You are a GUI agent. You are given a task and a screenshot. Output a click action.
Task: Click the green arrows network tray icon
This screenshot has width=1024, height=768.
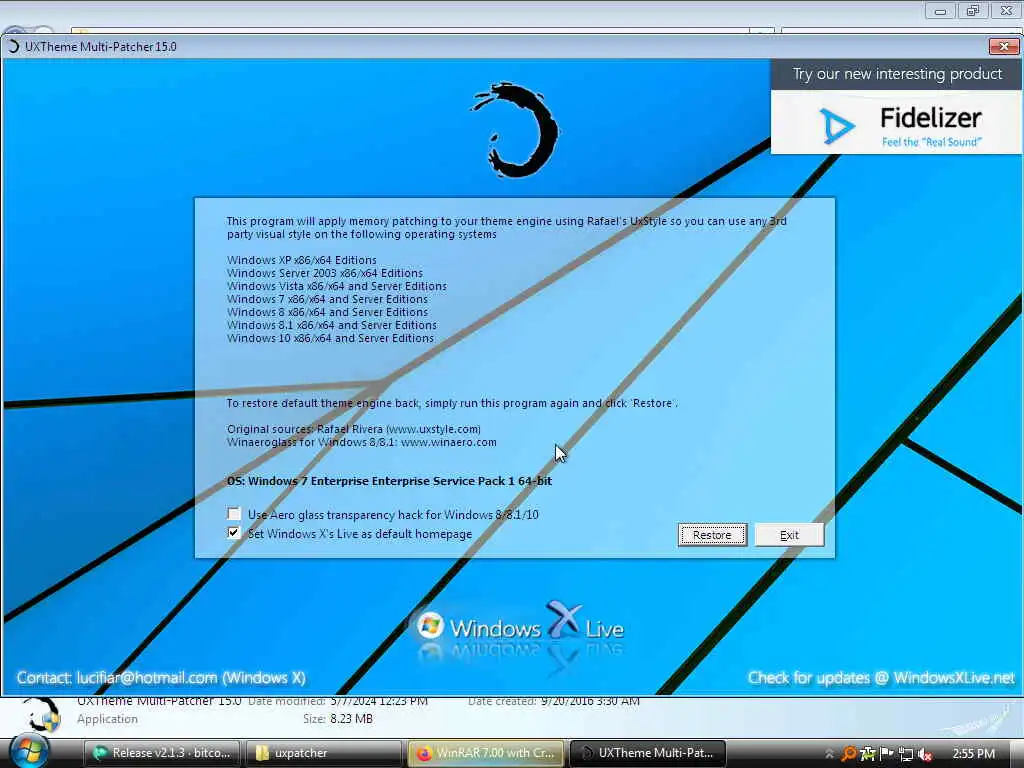tap(868, 754)
